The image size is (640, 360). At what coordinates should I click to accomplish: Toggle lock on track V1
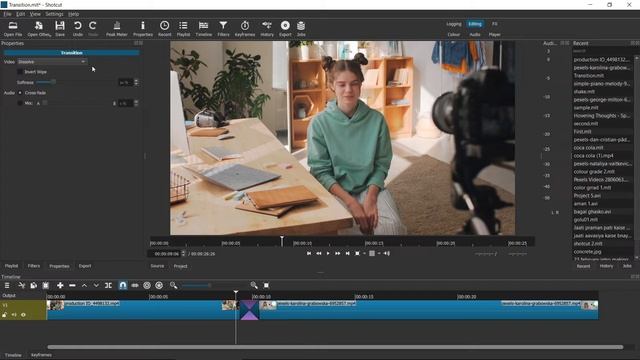pyautogui.click(x=4, y=315)
